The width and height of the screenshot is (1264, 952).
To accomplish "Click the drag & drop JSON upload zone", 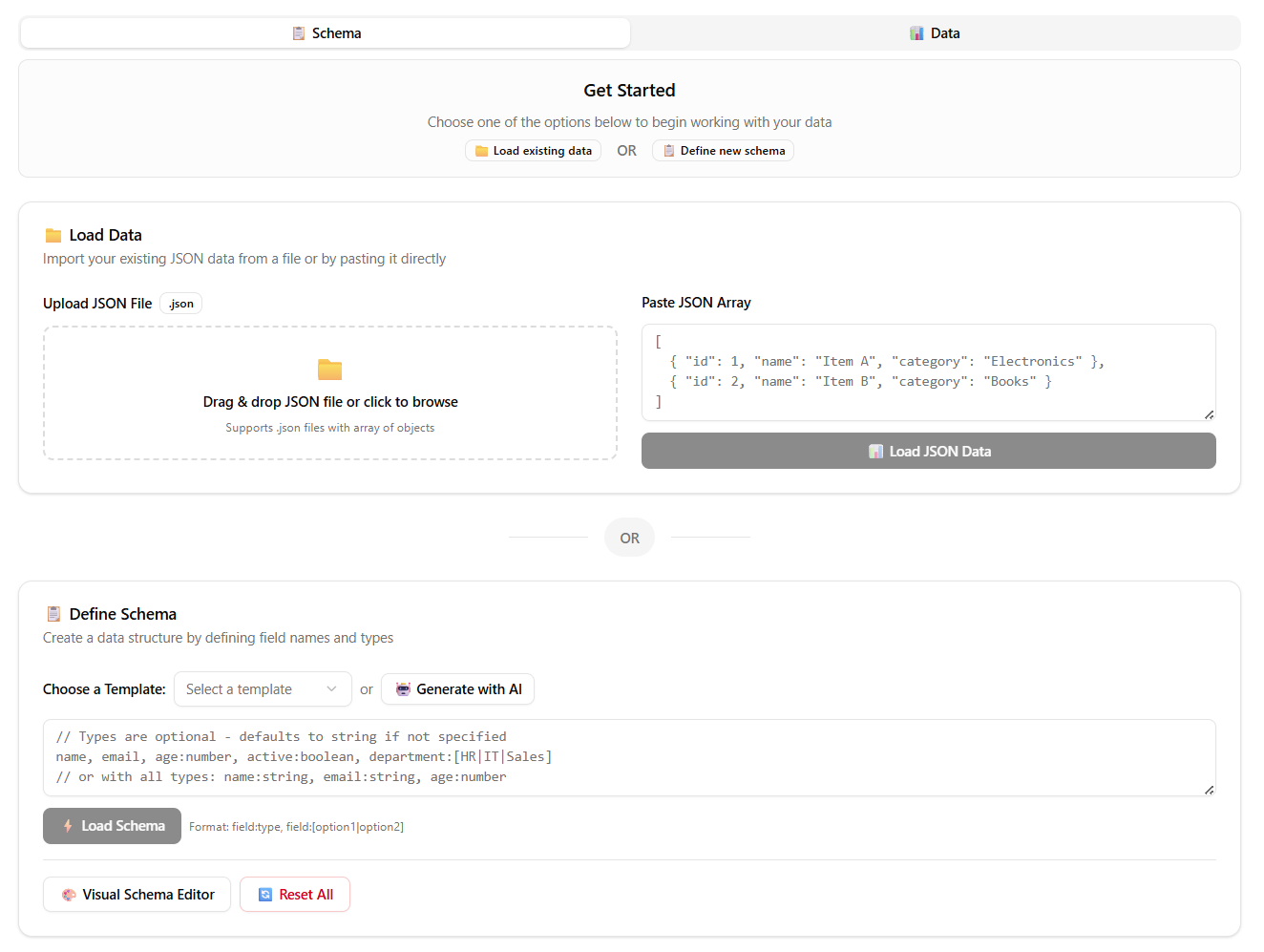I will [x=329, y=393].
